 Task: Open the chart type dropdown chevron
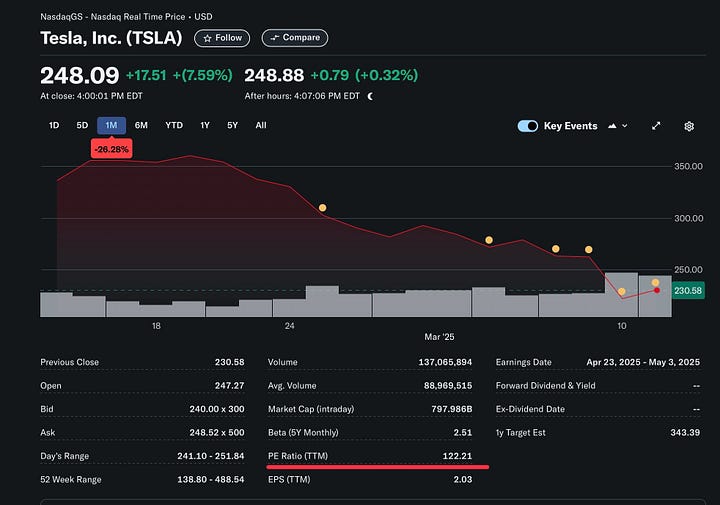624,126
